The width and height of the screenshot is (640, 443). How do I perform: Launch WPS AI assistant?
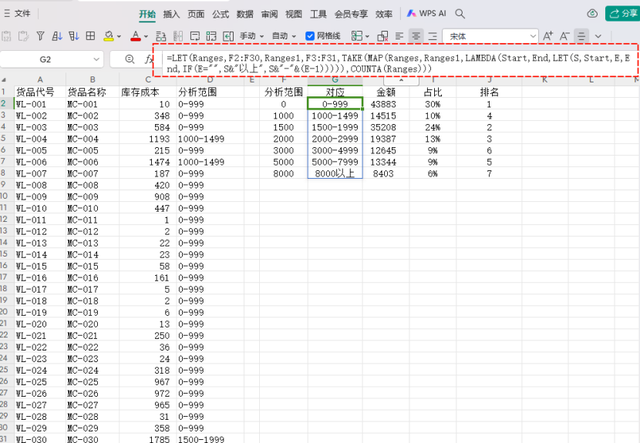click(427, 13)
